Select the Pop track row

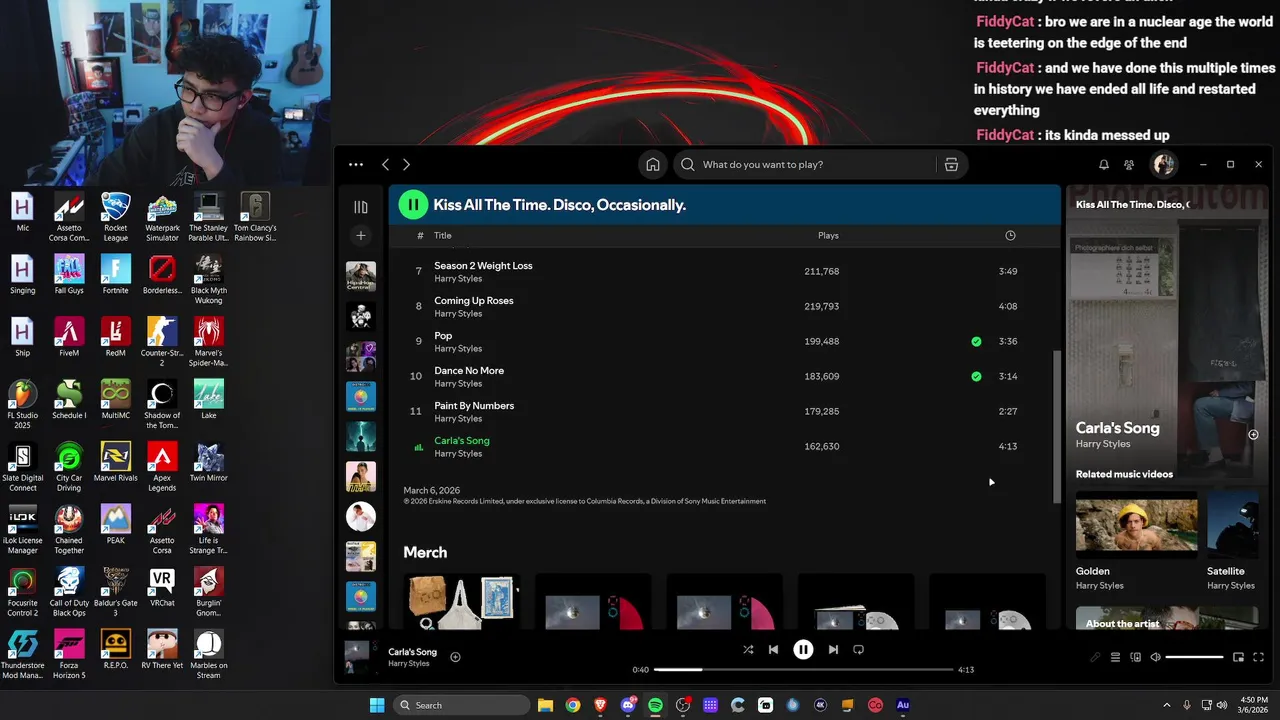pos(726,341)
